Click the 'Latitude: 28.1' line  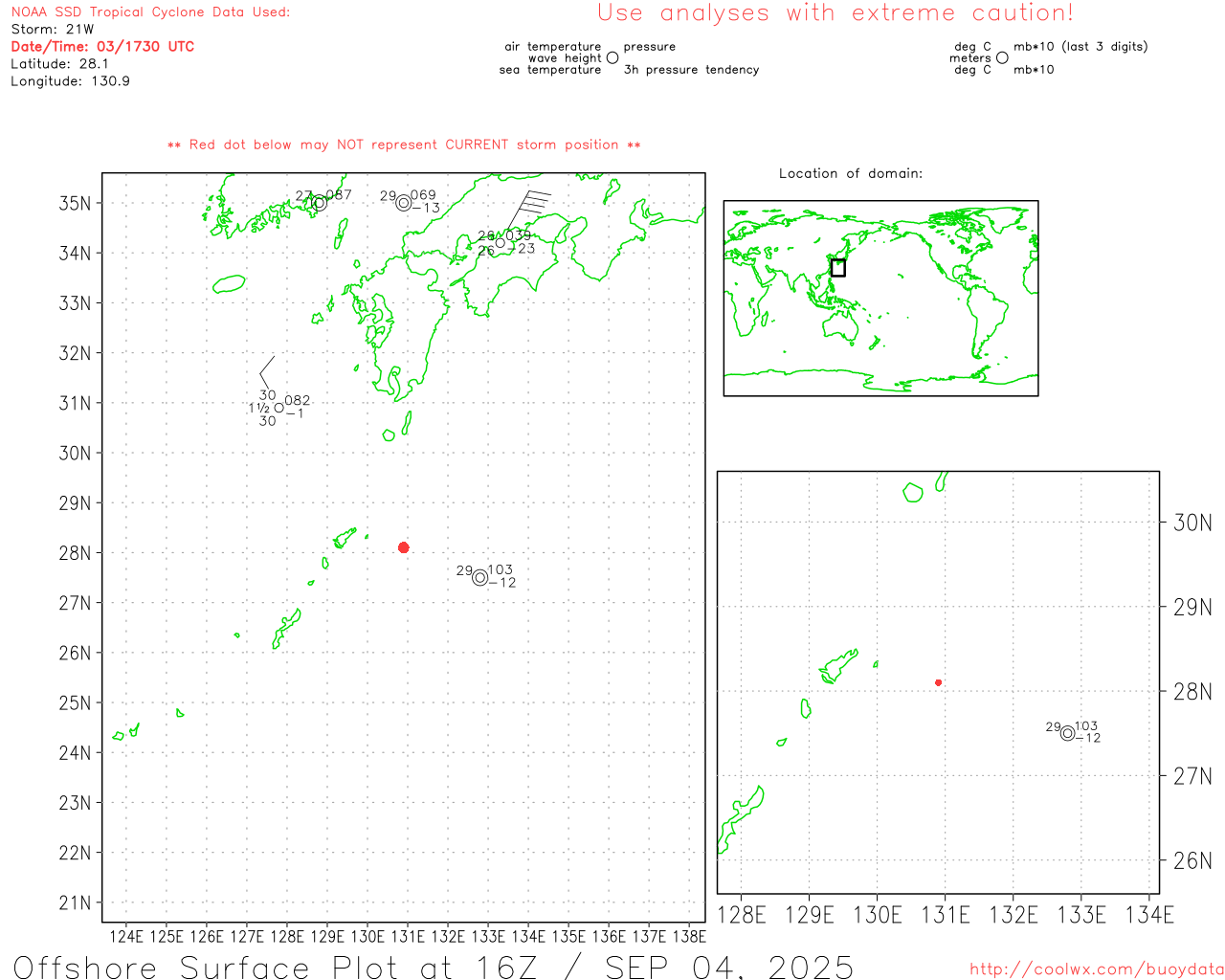point(59,64)
